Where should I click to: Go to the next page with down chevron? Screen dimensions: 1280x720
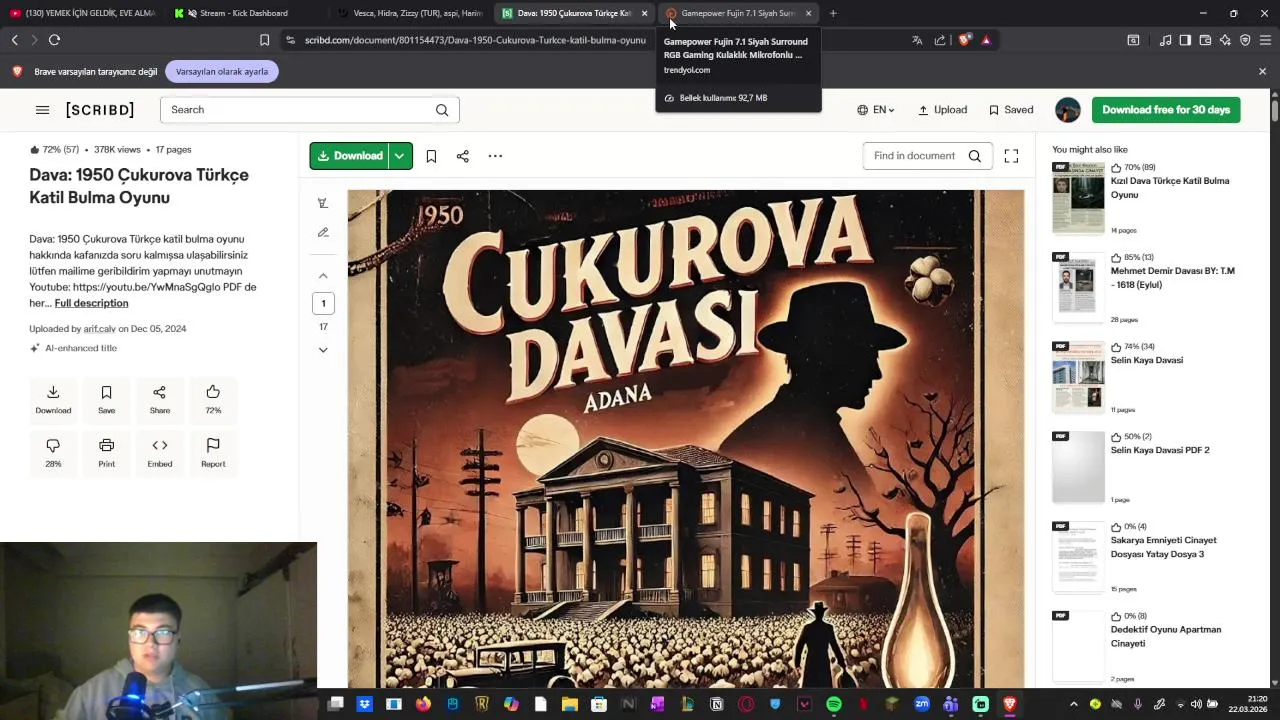pyautogui.click(x=323, y=350)
